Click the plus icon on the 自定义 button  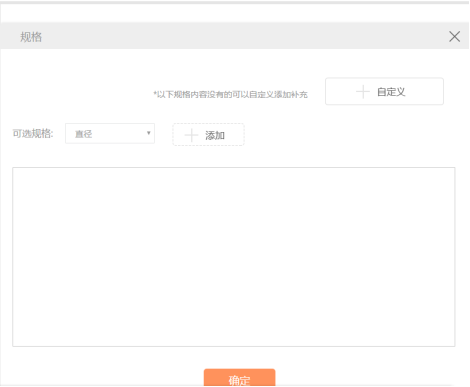(x=363, y=92)
